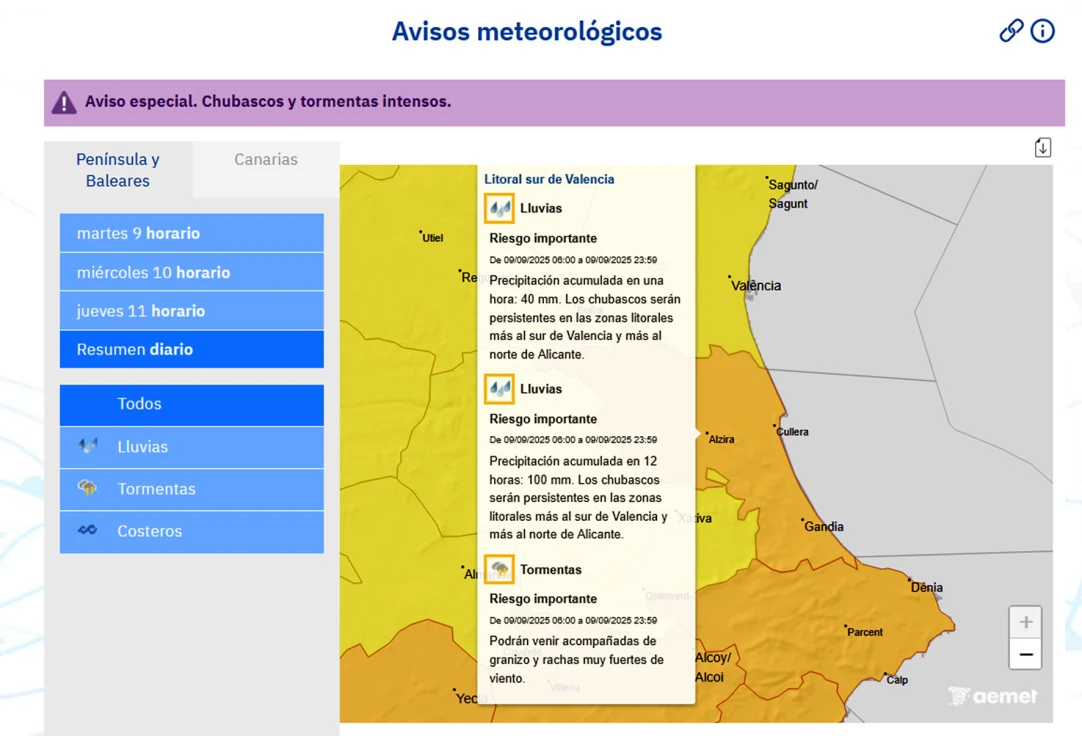Filter warnings by Lluvias
The width and height of the screenshot is (1082, 736).
[191, 447]
